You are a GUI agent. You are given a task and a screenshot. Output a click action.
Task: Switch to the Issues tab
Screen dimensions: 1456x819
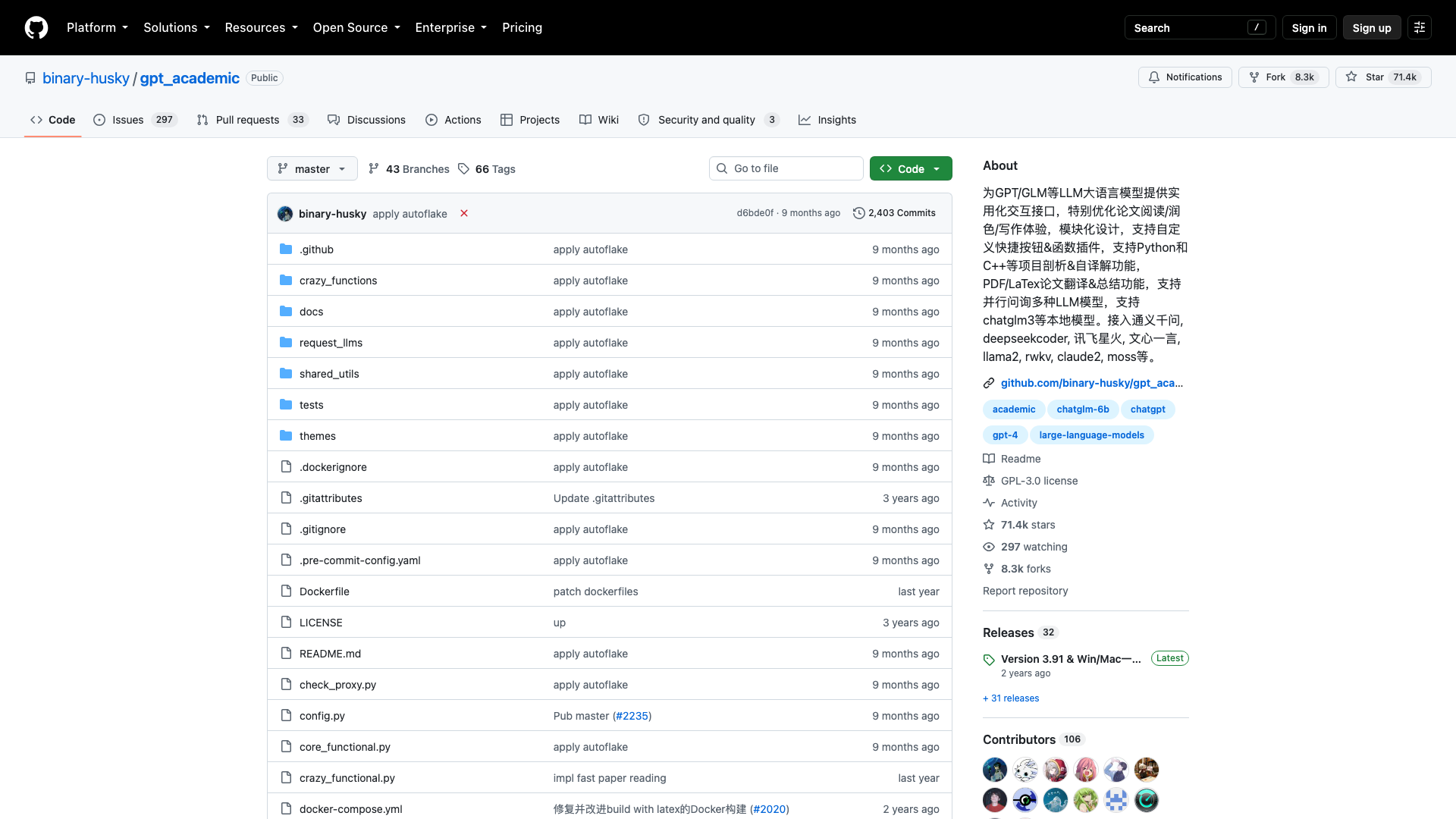point(136,120)
